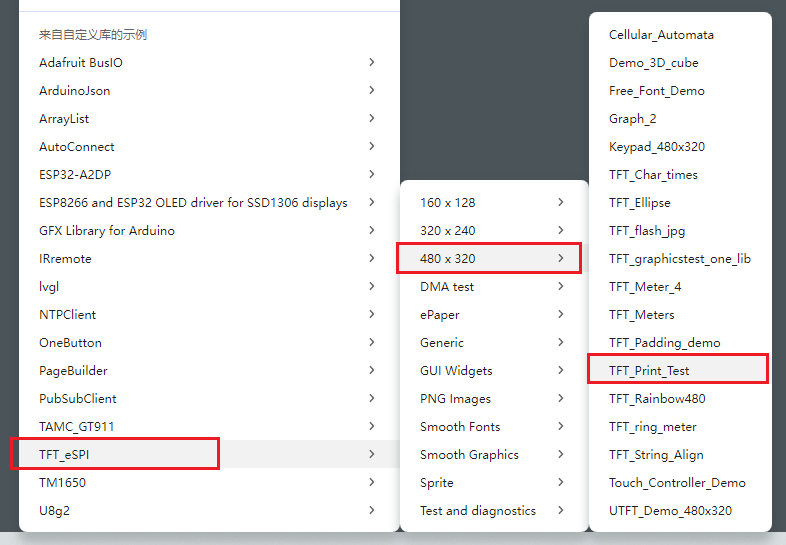This screenshot has height=545, width=786.
Task: Expand the DMA test submenu arrow
Action: click(x=561, y=287)
